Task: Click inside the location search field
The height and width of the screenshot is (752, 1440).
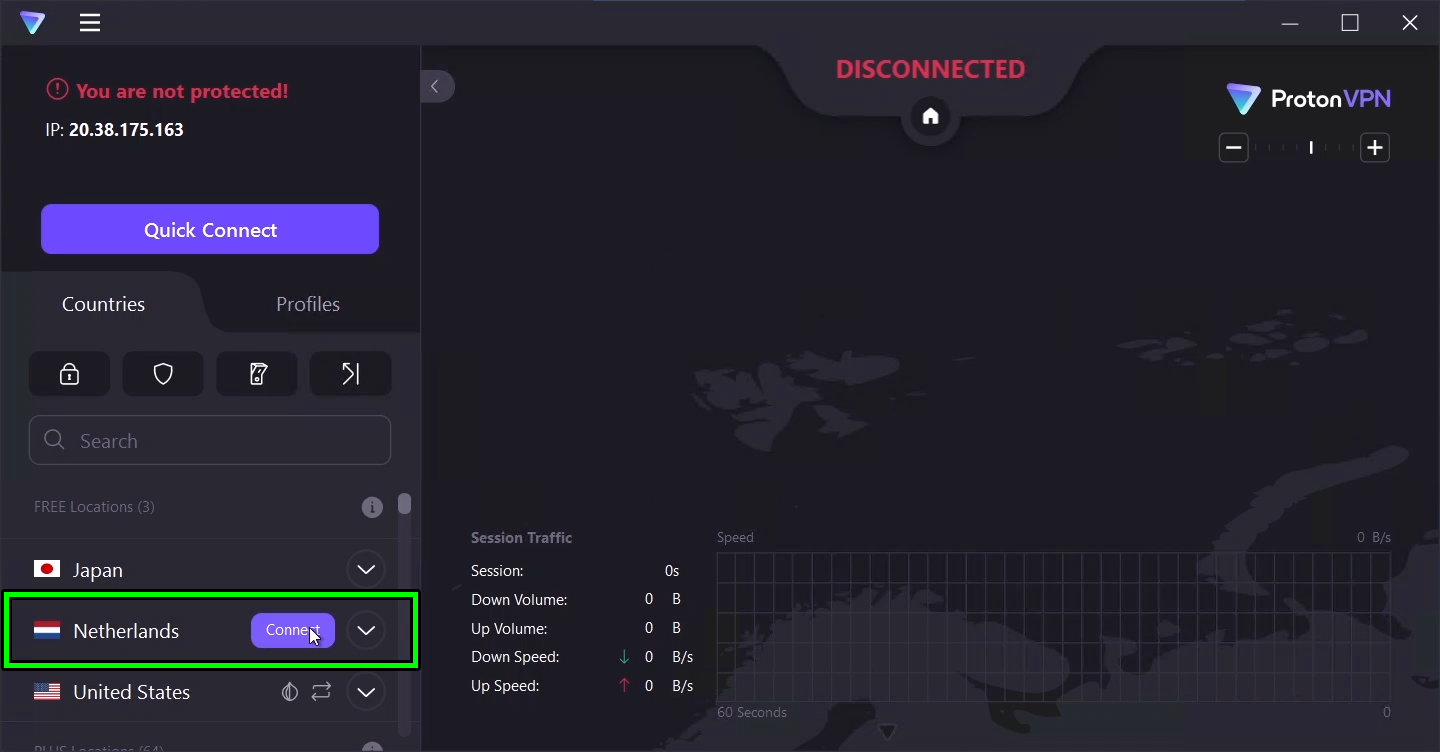Action: click(210, 440)
